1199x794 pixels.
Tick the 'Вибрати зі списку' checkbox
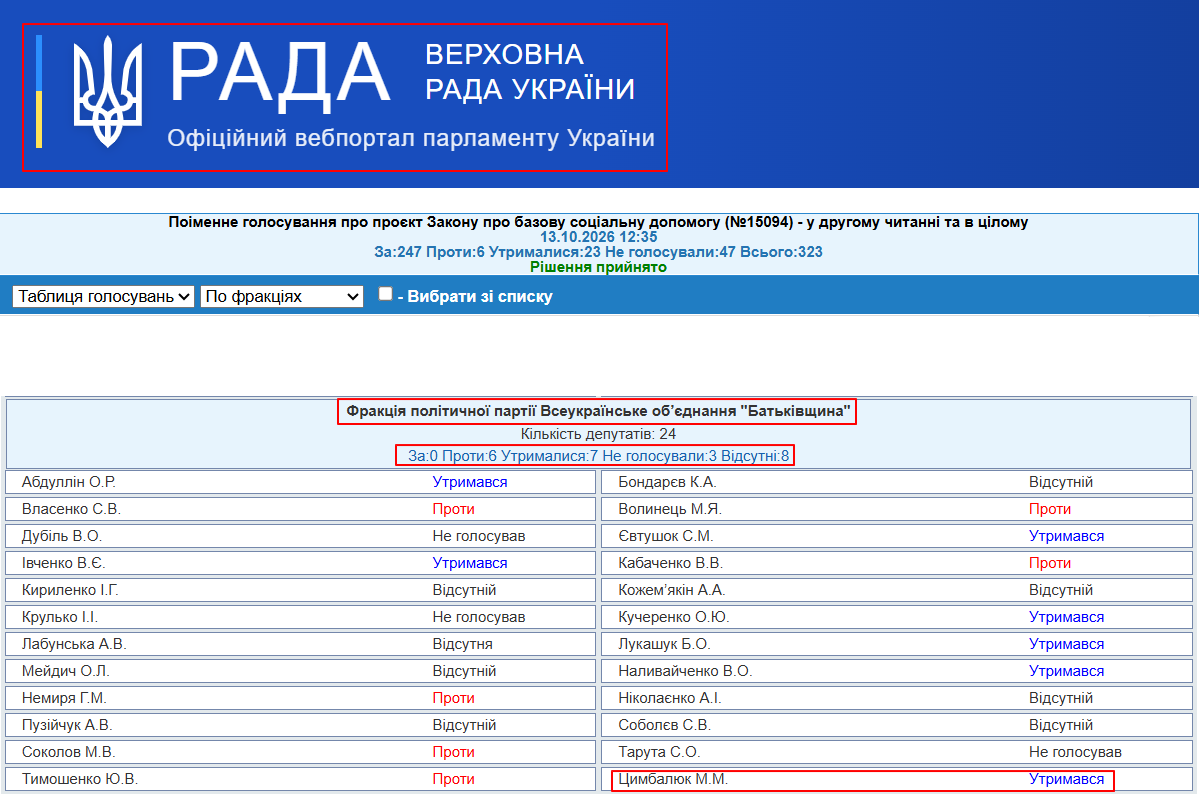(385, 294)
